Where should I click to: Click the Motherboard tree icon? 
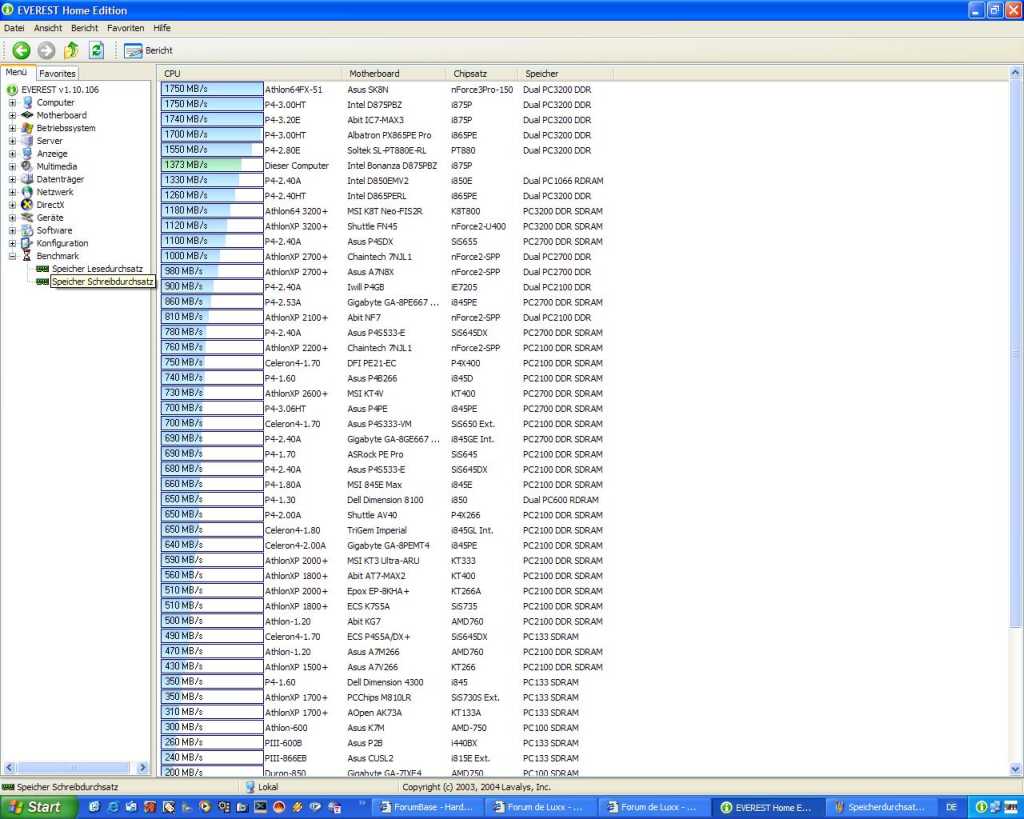point(27,115)
